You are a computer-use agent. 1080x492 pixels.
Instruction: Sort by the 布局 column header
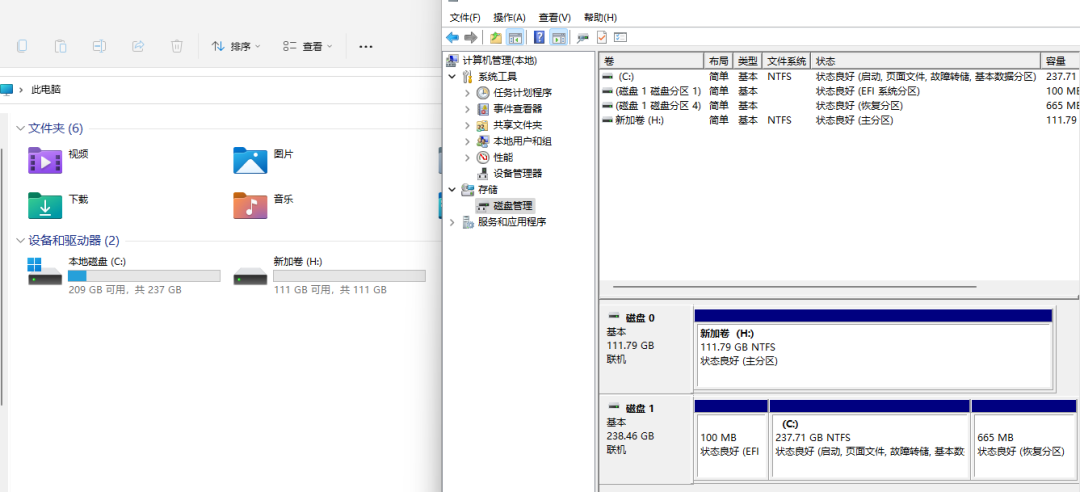tap(718, 61)
